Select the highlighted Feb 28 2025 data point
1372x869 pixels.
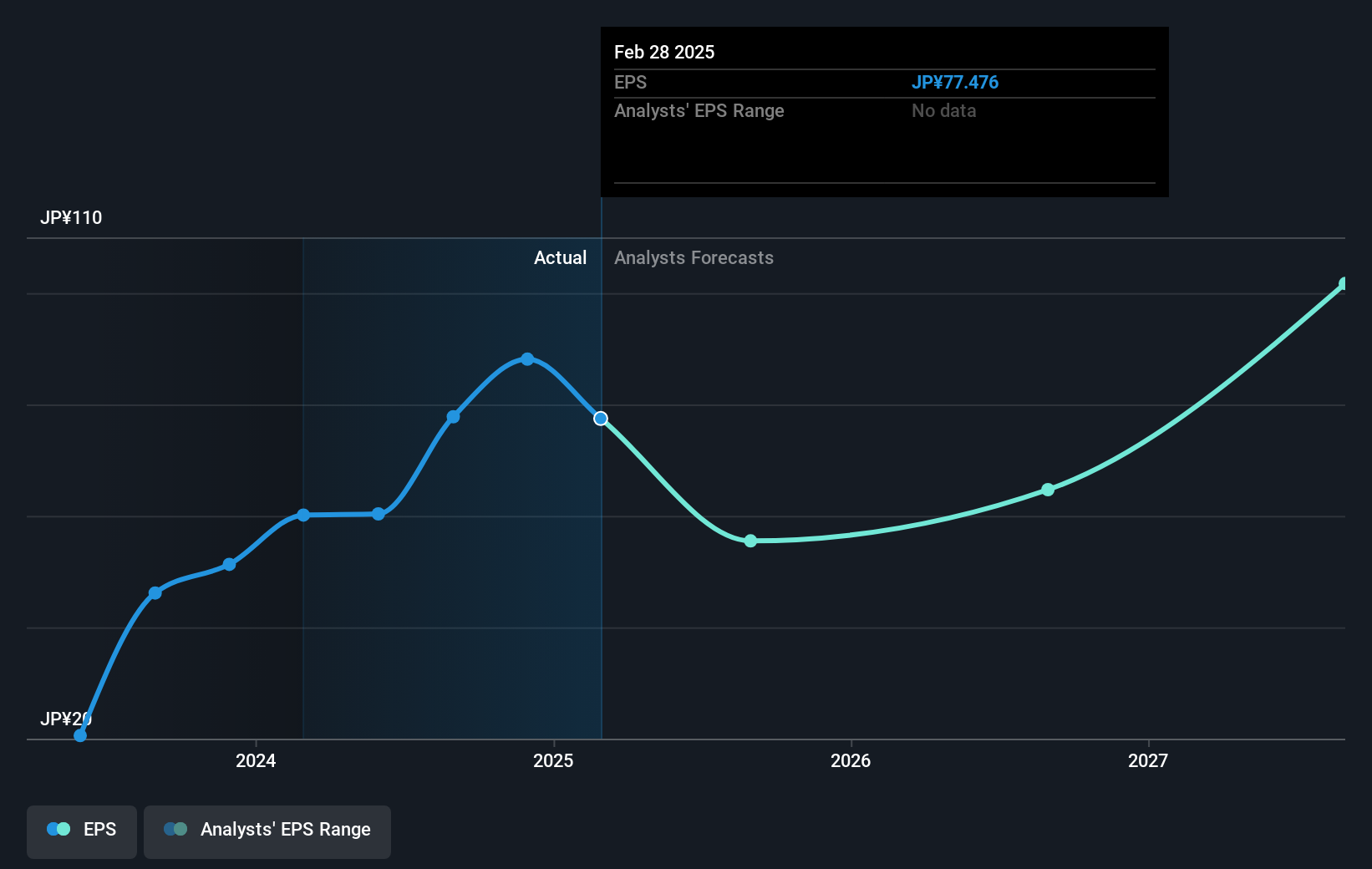pyautogui.click(x=601, y=419)
